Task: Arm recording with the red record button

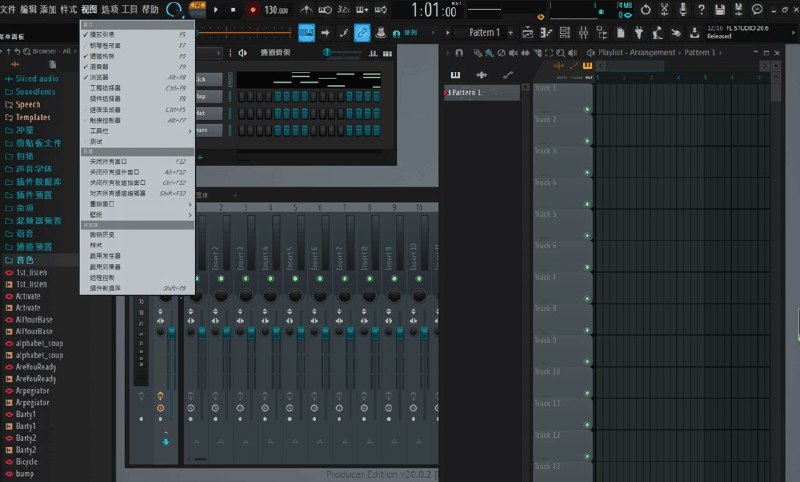Action: (253, 10)
